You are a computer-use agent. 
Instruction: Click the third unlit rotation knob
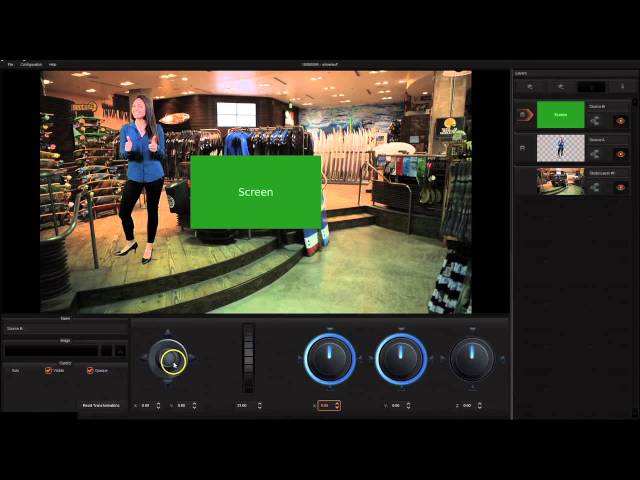[472, 359]
